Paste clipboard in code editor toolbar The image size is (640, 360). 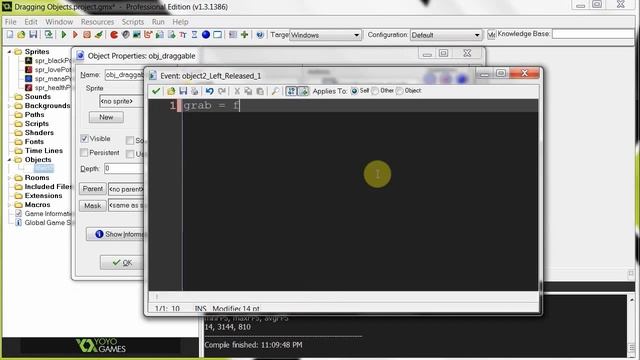260,91
